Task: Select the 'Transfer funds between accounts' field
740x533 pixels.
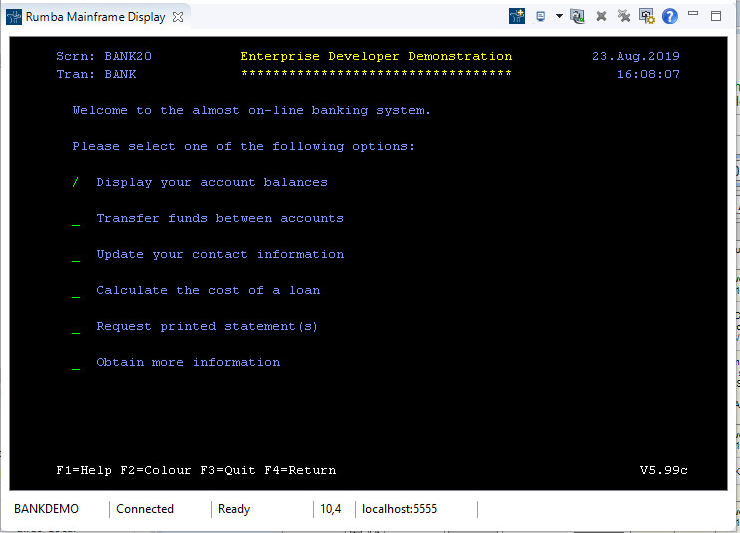Action: 76,219
